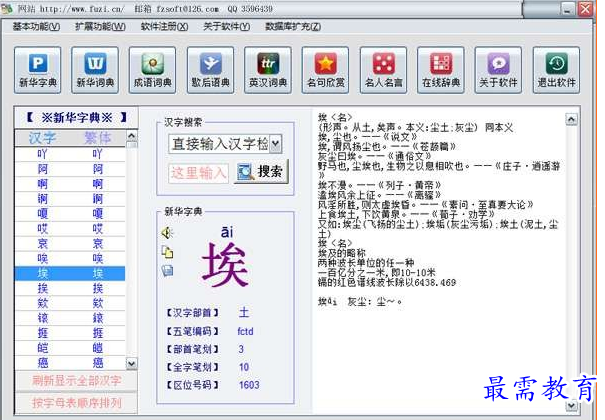Screen dimensions: 605x420
Task: Minimize the dictionary window
Action: click(567, 9)
